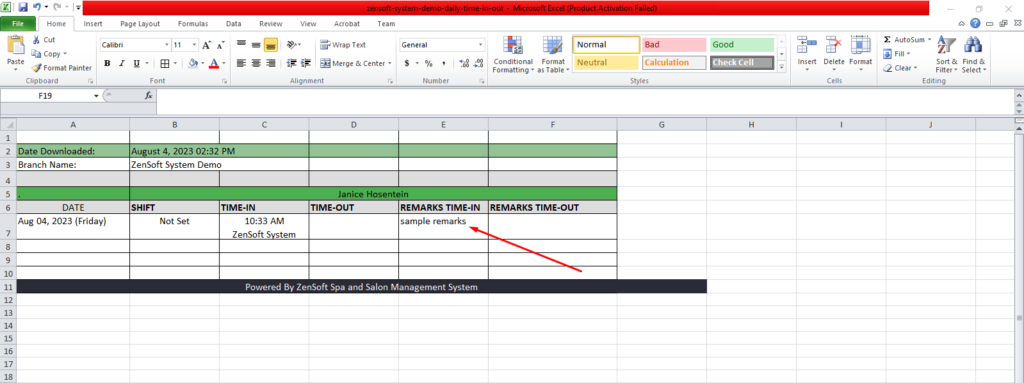Toggle Bottom Align highlighted button

click(x=270, y=45)
